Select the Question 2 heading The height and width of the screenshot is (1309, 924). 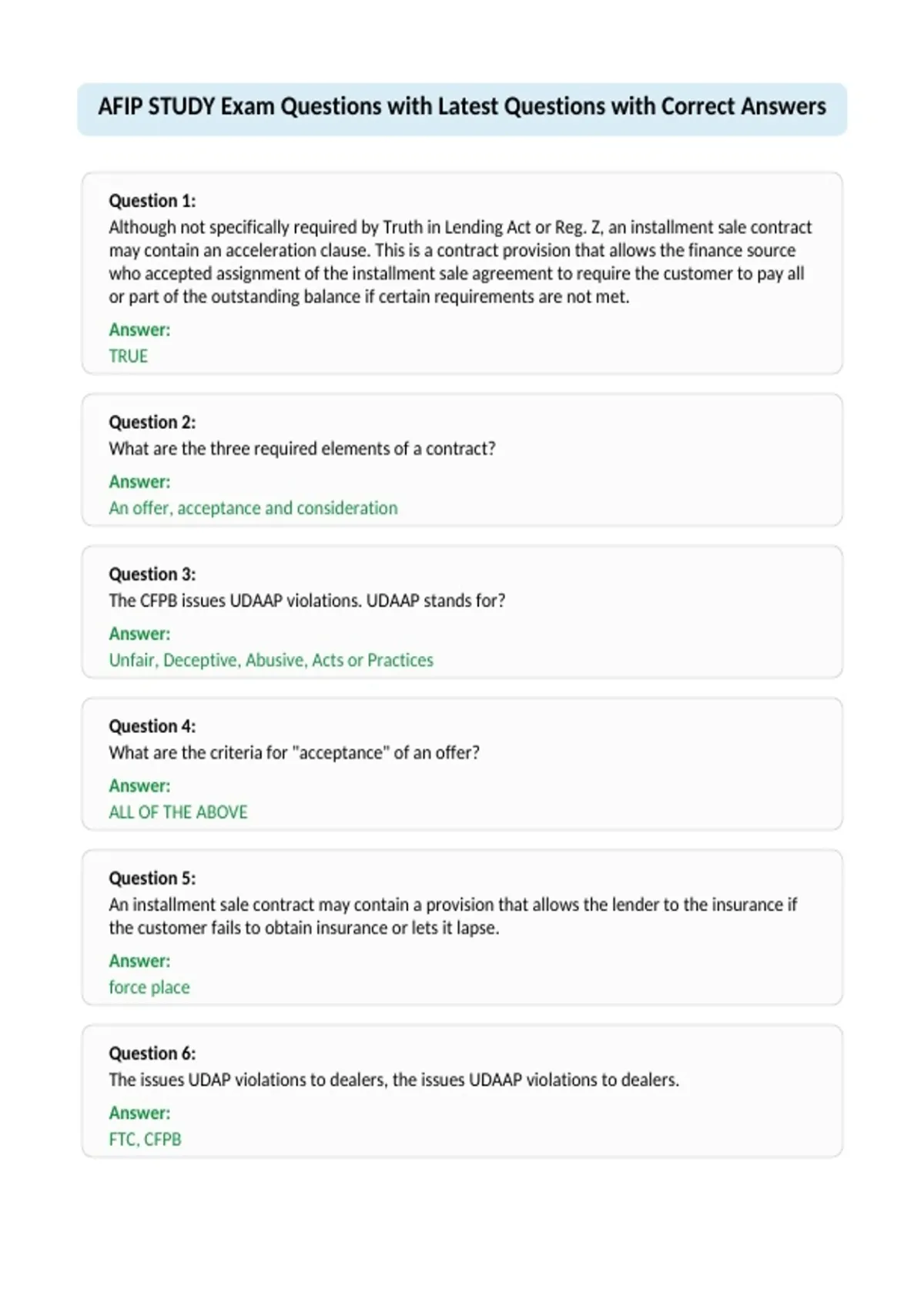pyautogui.click(x=152, y=422)
